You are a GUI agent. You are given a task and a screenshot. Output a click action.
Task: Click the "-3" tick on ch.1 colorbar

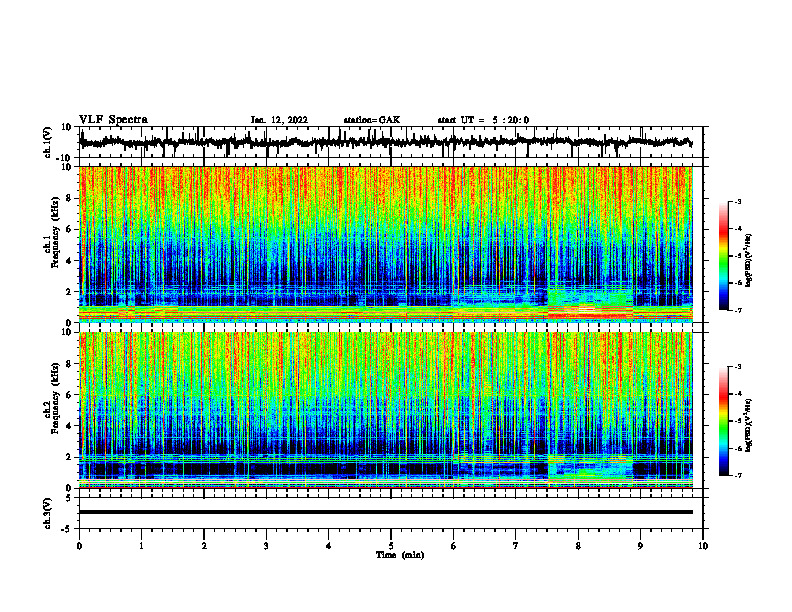coord(738,201)
